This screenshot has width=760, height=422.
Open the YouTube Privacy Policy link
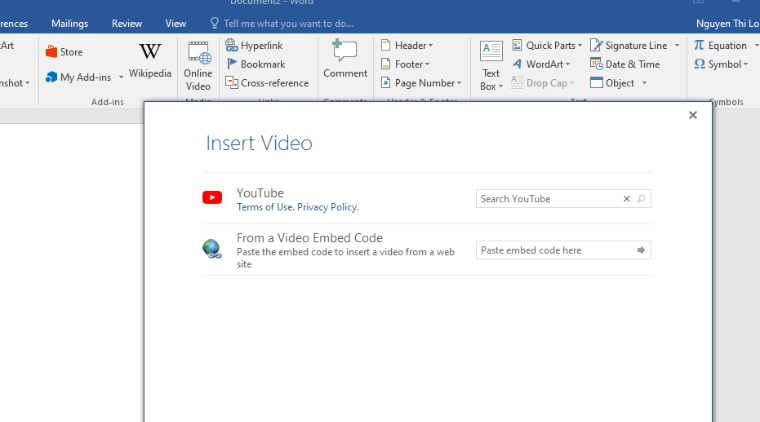pyautogui.click(x=328, y=207)
